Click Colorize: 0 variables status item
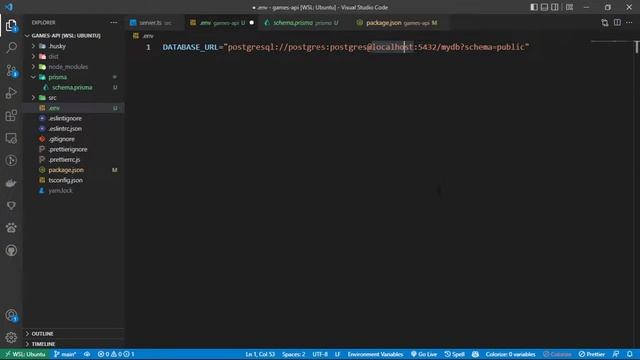This screenshot has height=360, width=640. pyautogui.click(x=510, y=354)
